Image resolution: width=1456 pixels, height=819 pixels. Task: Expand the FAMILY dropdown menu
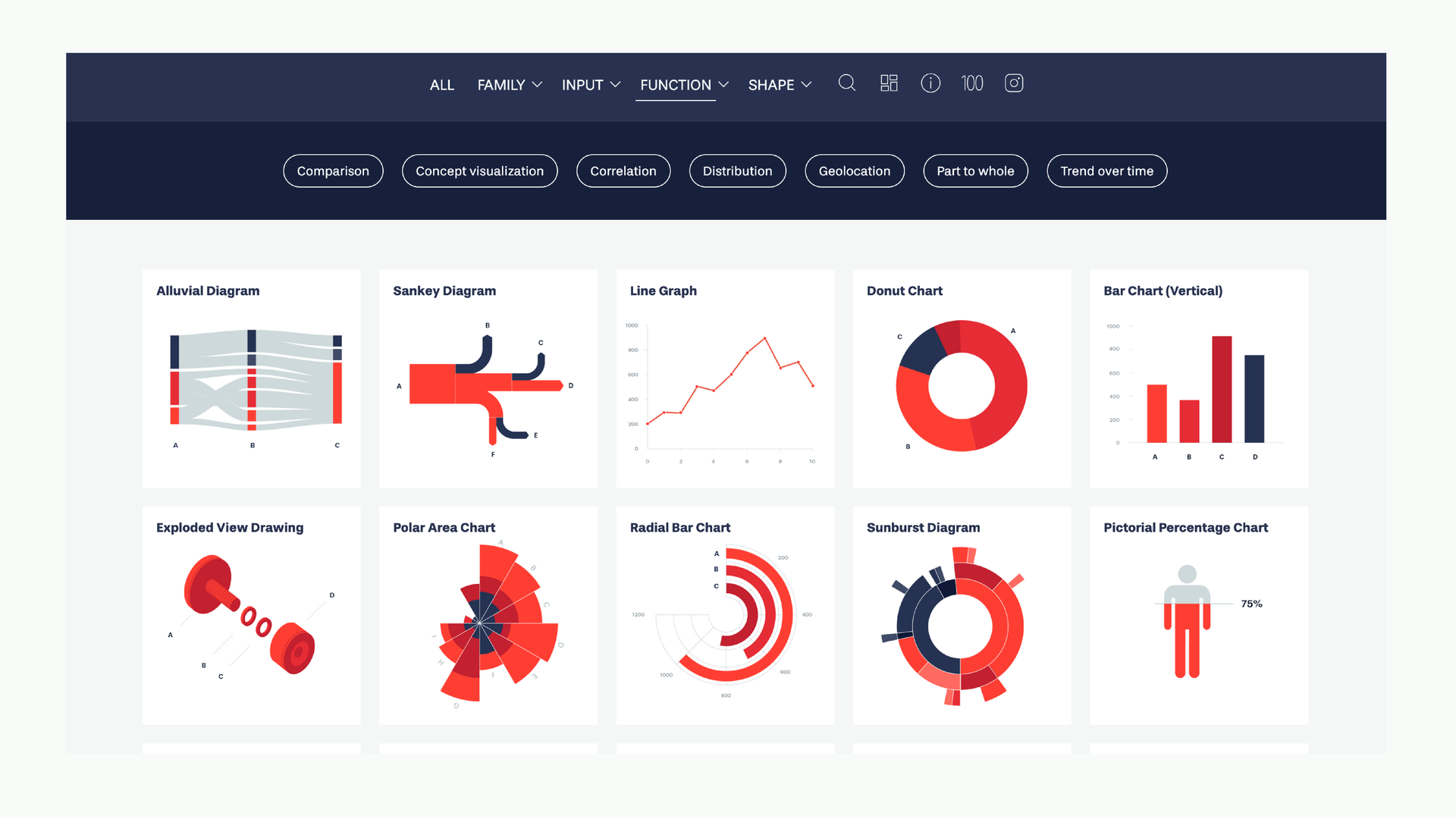click(509, 85)
